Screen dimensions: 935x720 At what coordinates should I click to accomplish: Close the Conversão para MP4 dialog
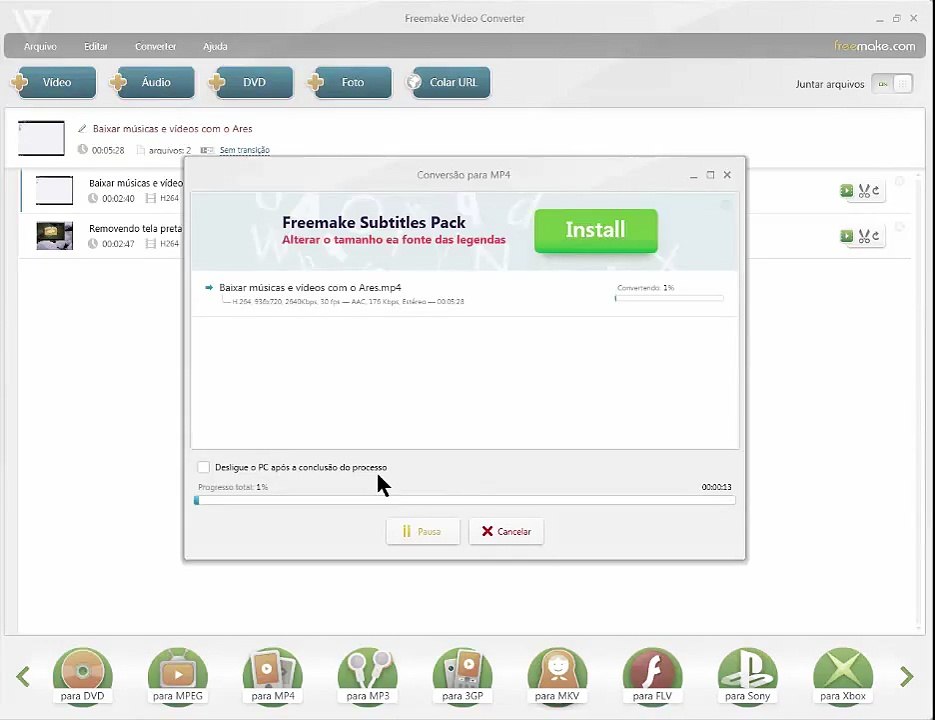tap(727, 175)
